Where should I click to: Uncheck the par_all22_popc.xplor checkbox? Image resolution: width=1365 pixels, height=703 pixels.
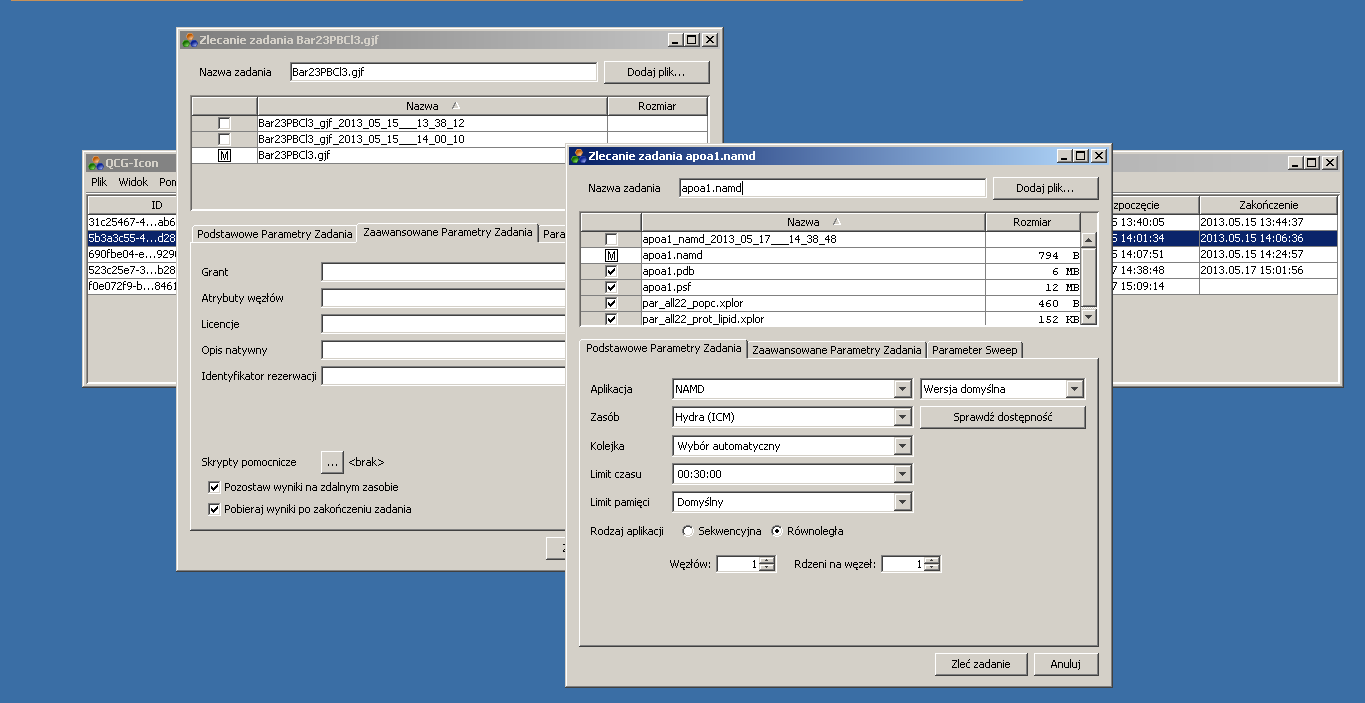pyautogui.click(x=611, y=304)
